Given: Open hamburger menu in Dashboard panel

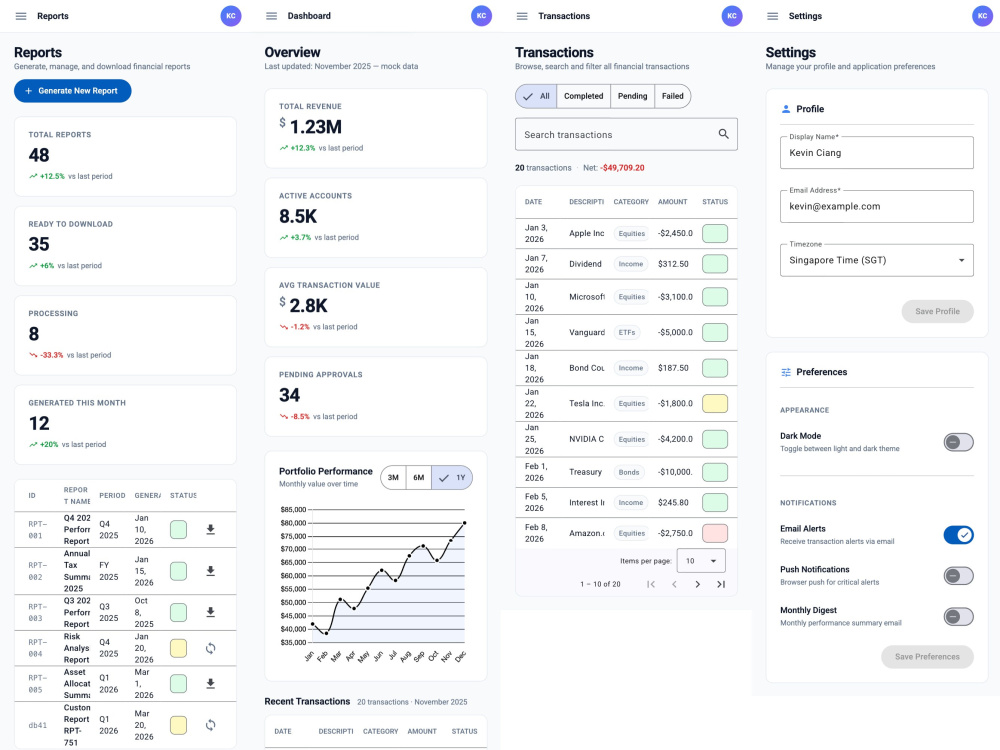Looking at the screenshot, I should coord(272,16).
